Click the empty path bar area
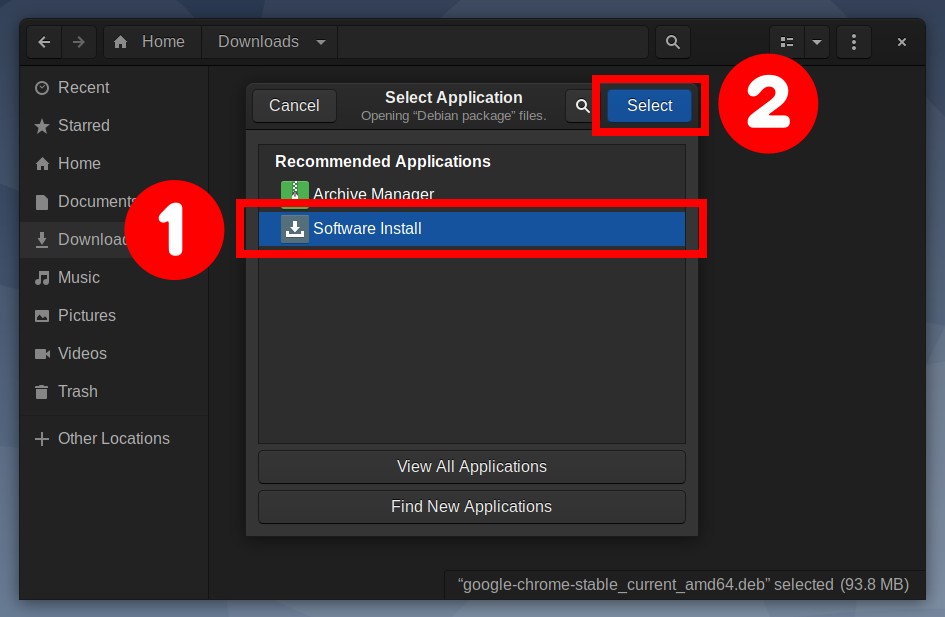This screenshot has height=617, width=945. (493, 42)
